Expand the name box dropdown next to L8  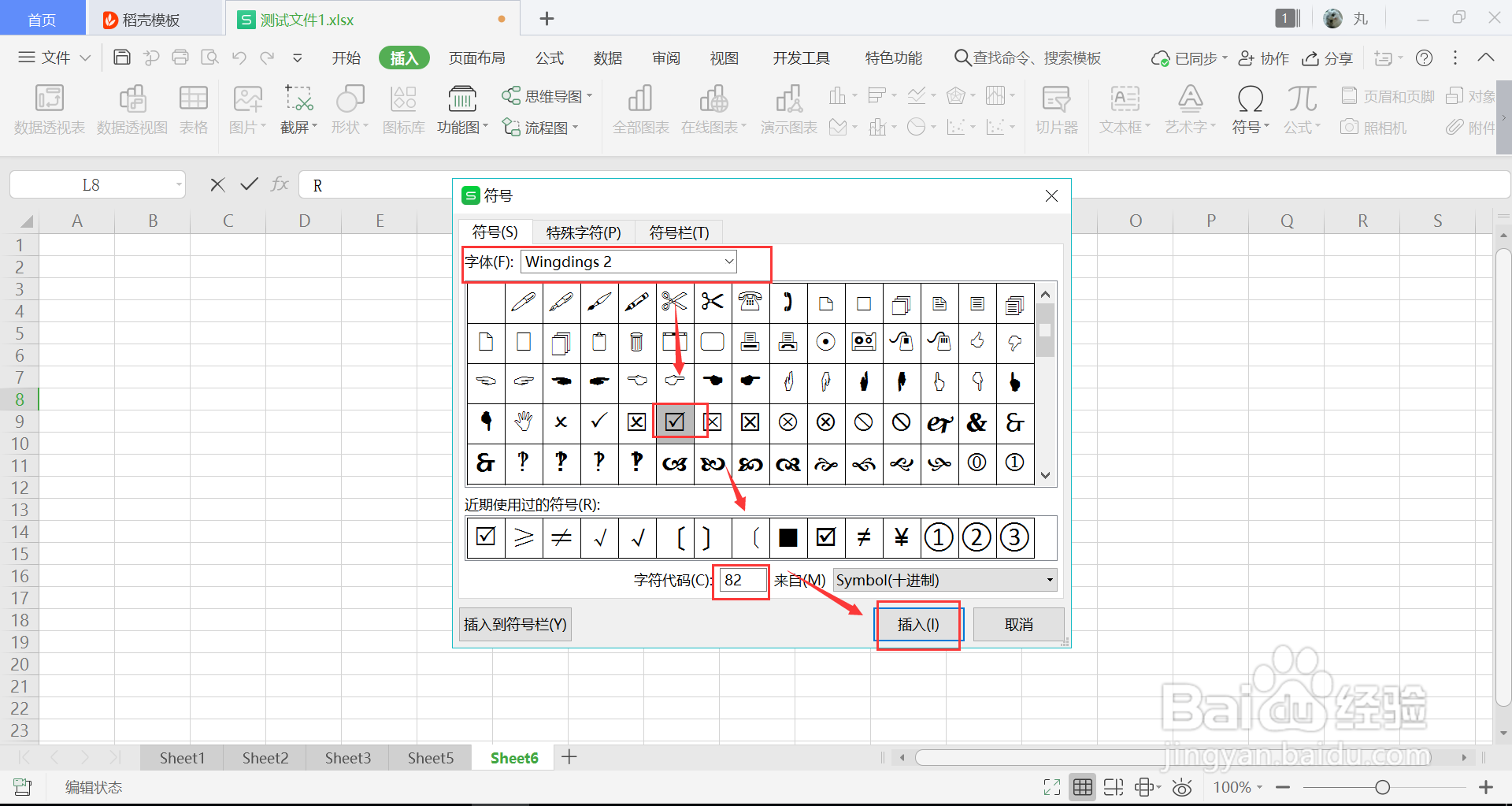179,185
